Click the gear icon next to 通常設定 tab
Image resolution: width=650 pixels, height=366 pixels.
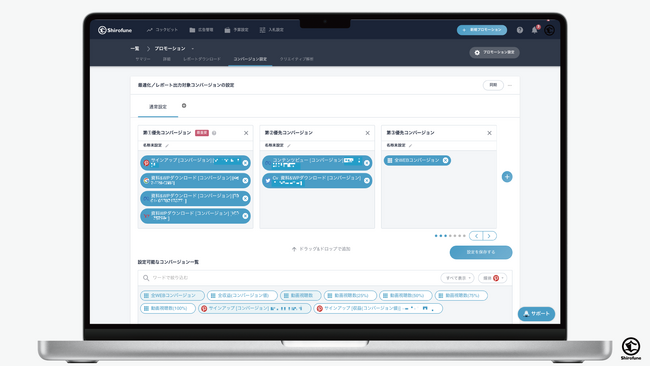184,106
